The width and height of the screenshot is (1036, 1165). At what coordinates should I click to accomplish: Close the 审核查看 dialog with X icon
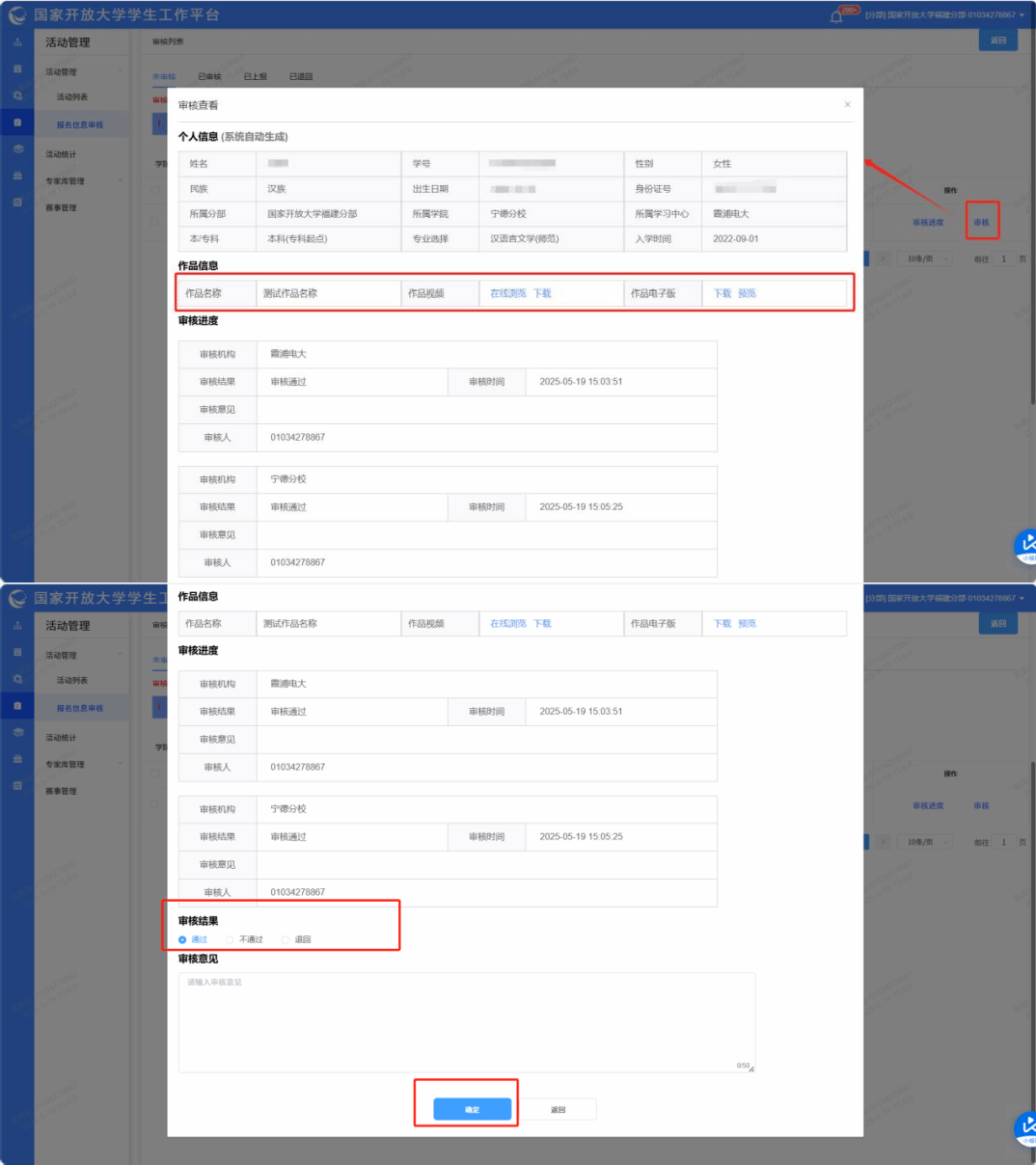coord(847,104)
